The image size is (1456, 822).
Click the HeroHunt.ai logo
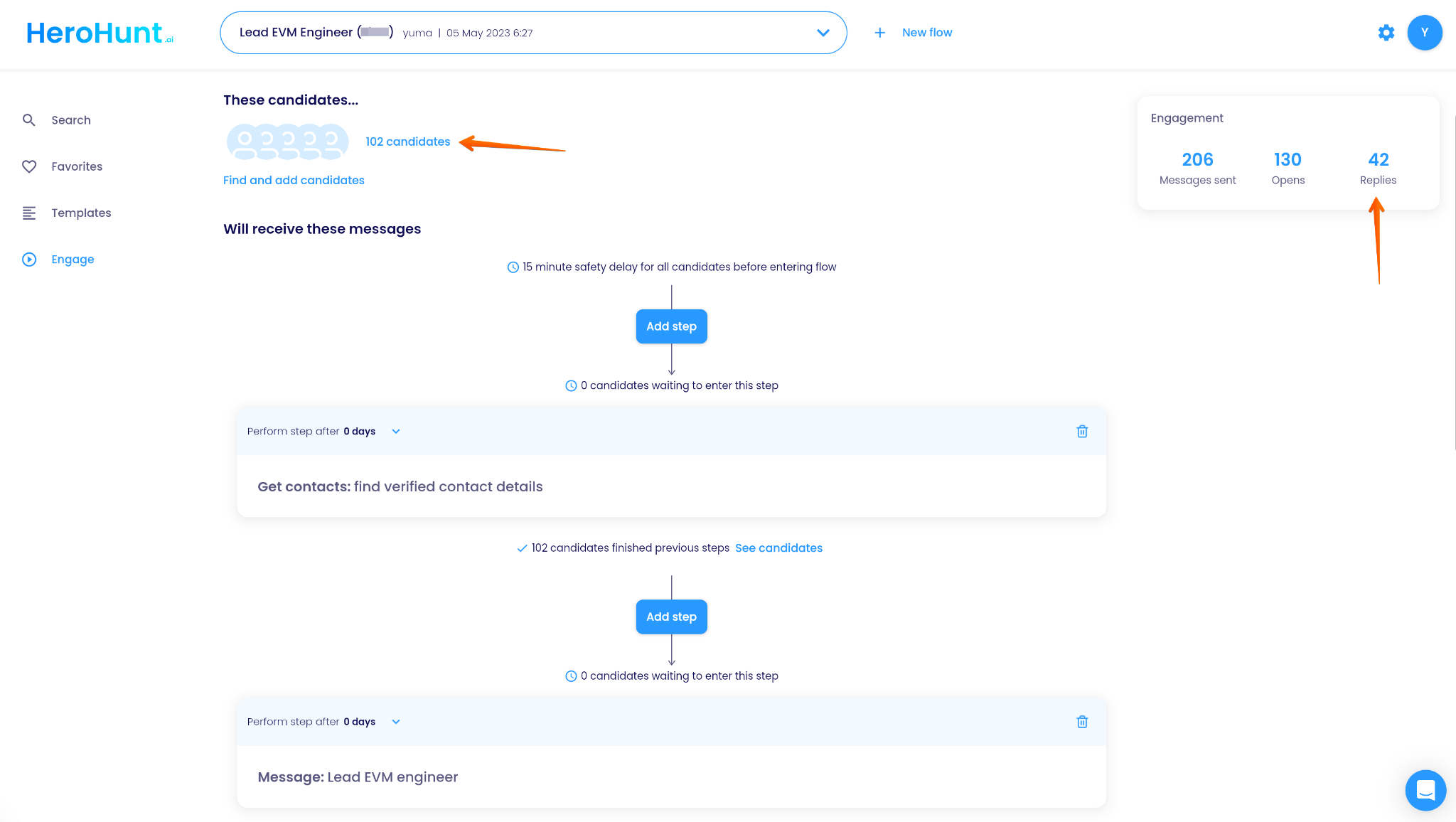tap(100, 33)
